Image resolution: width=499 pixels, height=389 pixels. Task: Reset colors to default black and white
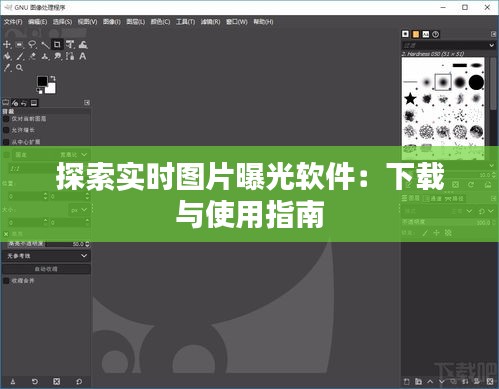pyautogui.click(x=39, y=91)
